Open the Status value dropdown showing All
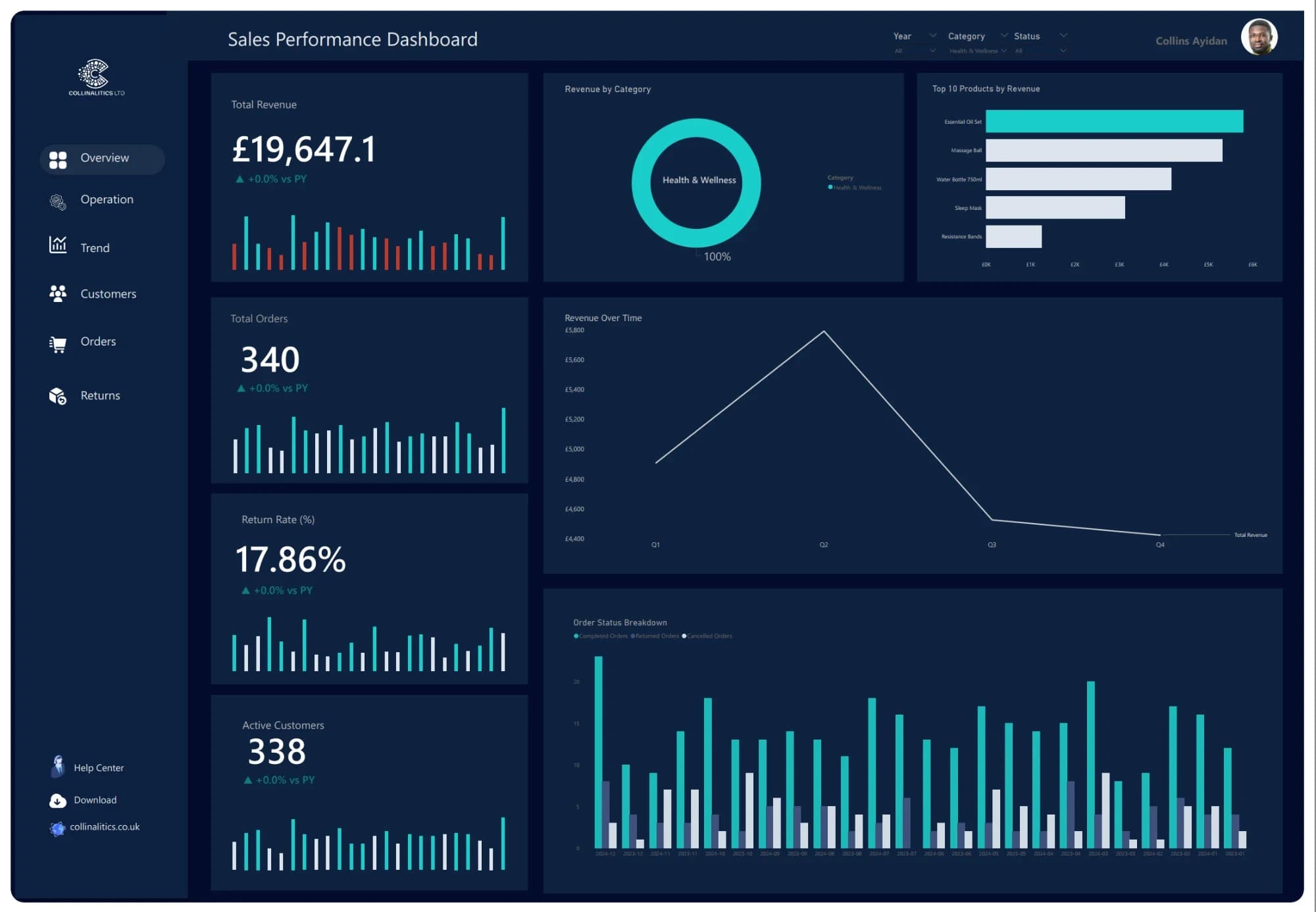This screenshot has width=1316, height=912. [x=1040, y=51]
